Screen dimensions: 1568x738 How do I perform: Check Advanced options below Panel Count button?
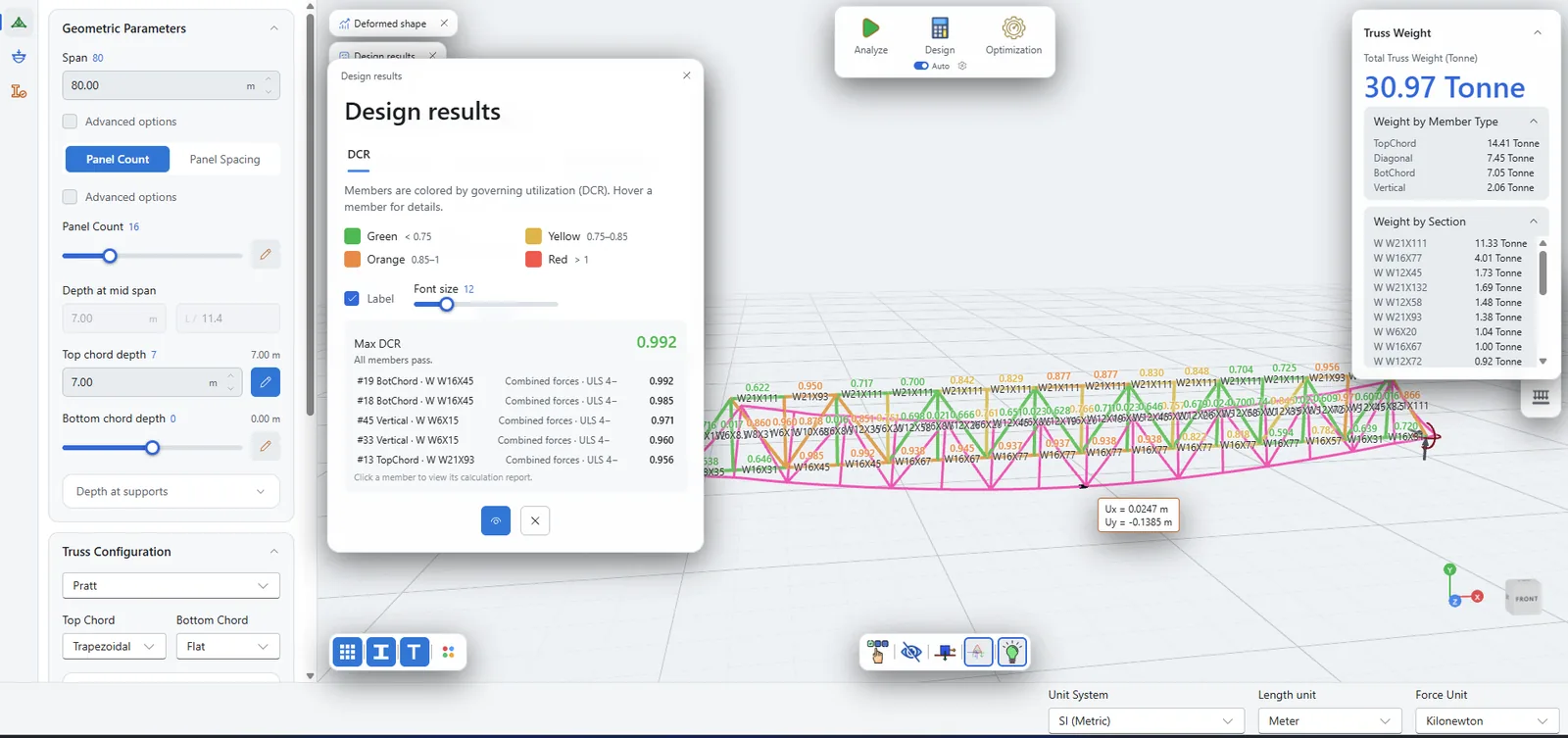tap(70, 197)
